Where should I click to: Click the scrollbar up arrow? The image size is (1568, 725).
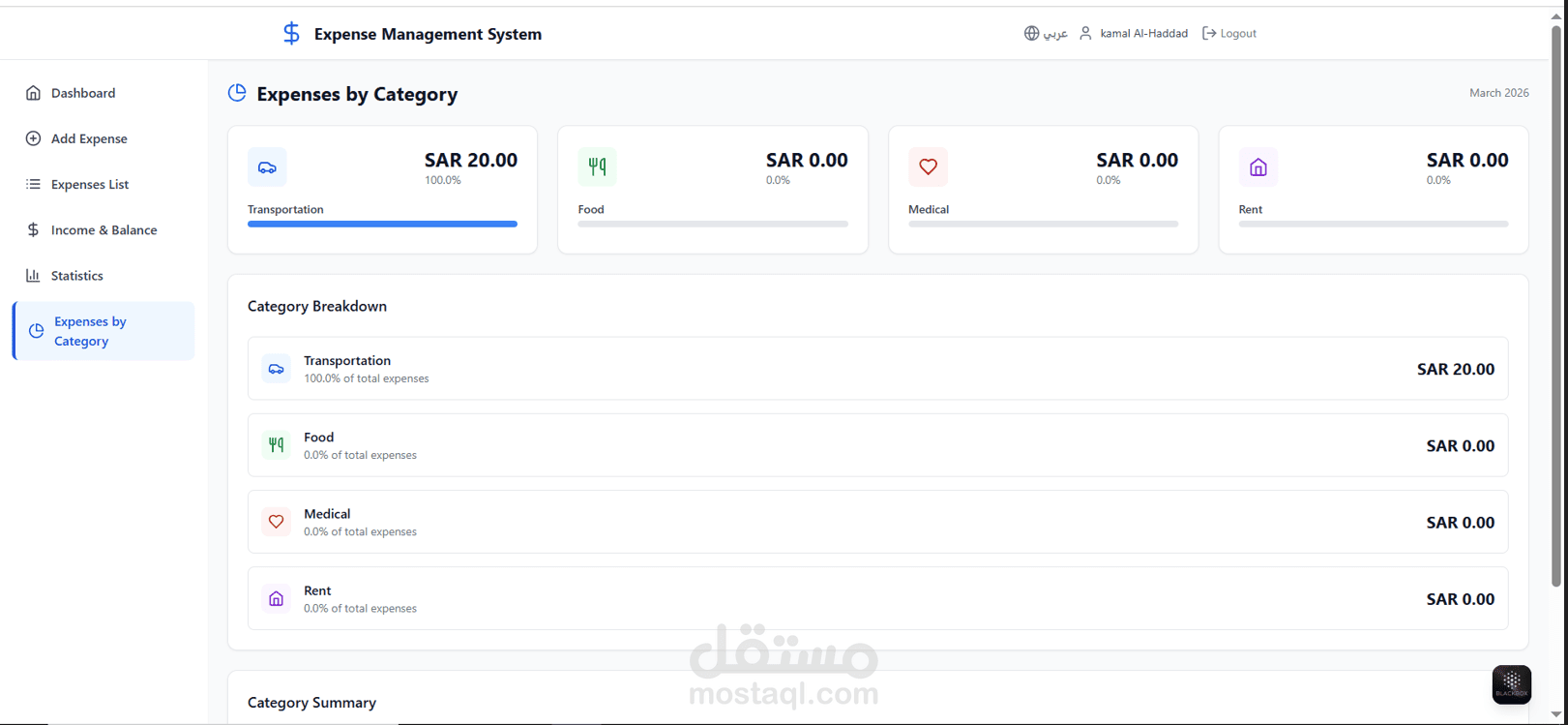pos(1556,16)
